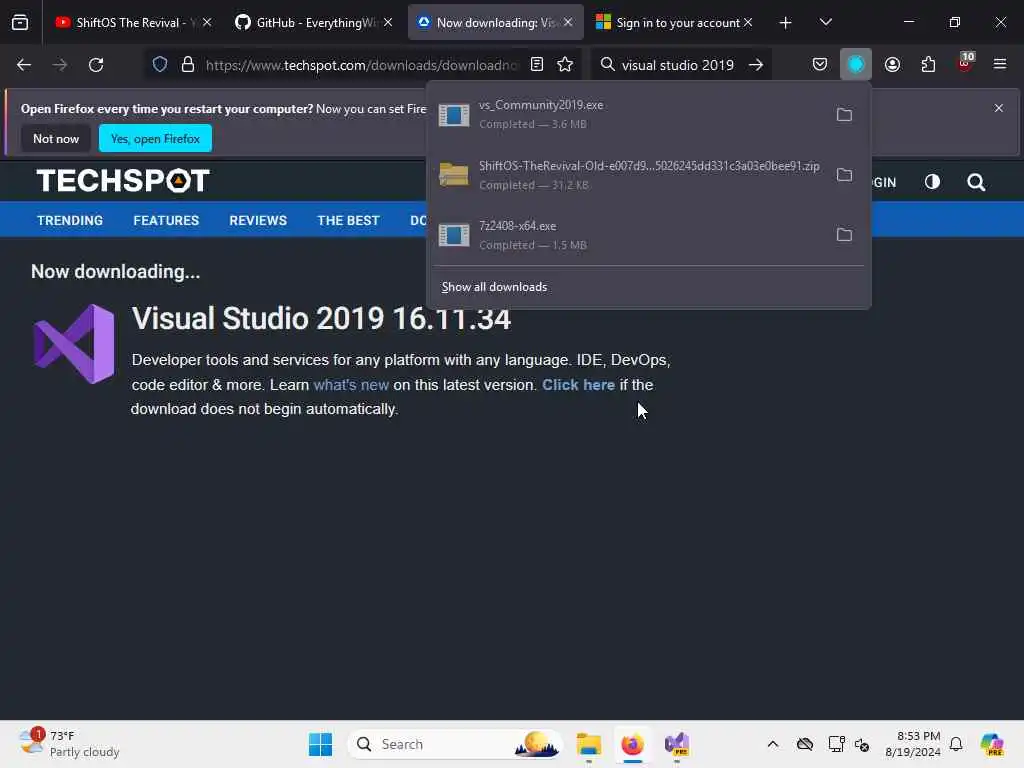Open the FEATURES navigation section

tap(166, 221)
